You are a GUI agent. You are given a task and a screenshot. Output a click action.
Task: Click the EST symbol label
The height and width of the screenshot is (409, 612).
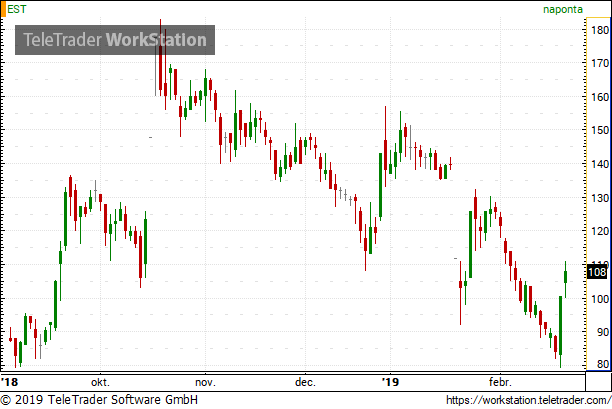click(x=17, y=9)
